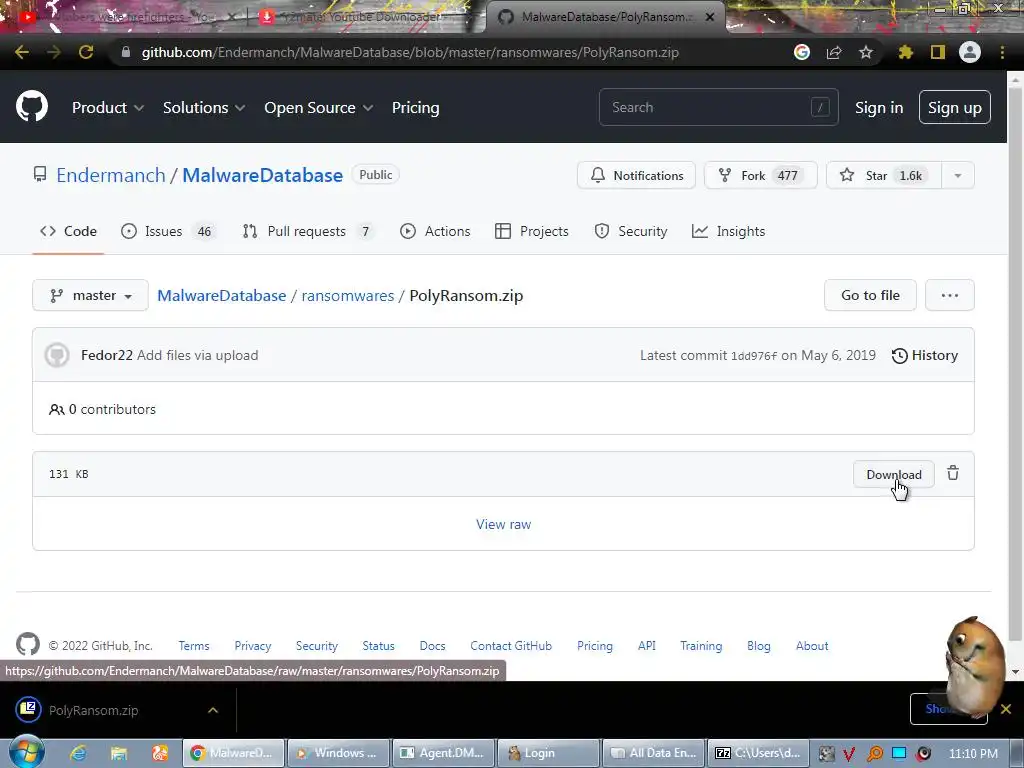Fork the repository with Fork button
The width and height of the screenshot is (1024, 768).
(760, 176)
